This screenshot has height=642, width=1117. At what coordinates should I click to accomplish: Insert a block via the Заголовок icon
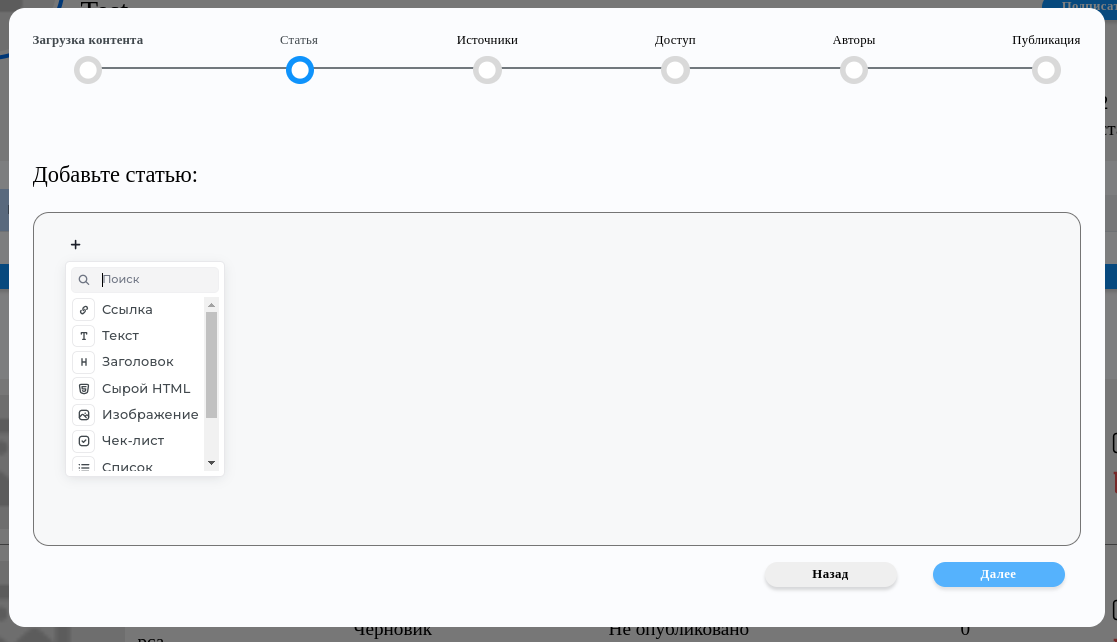pyautogui.click(x=83, y=362)
